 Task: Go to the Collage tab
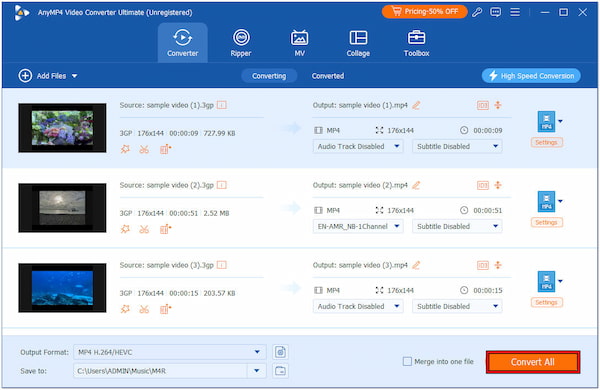click(x=358, y=43)
